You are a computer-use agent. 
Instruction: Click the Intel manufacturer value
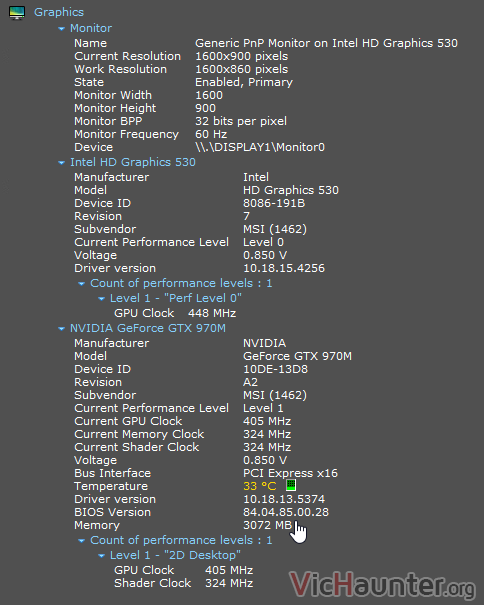click(x=256, y=177)
